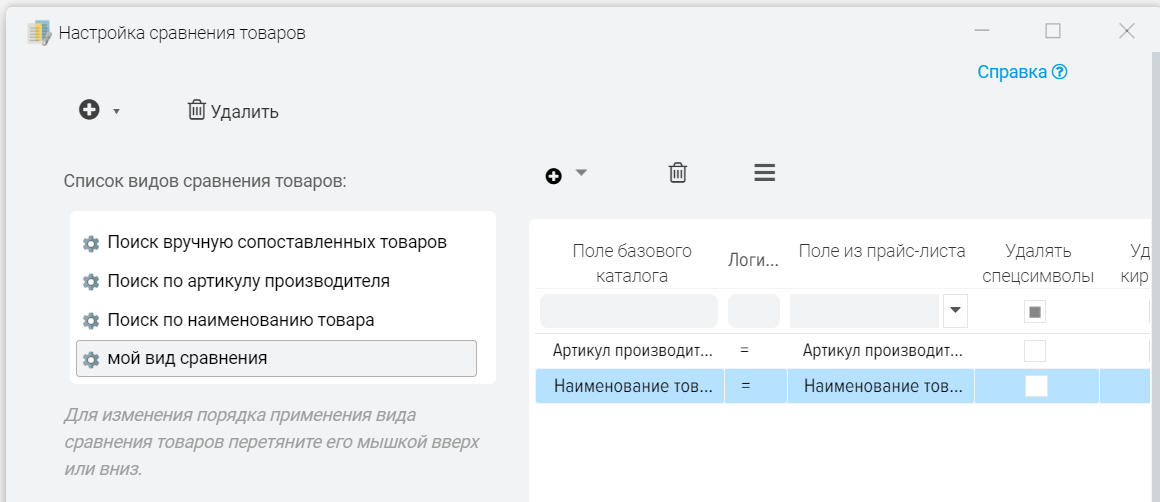Toggle 'Удалять спецсимволы' checkbox in the filter row
The width and height of the screenshot is (1160, 502).
coord(1035,312)
